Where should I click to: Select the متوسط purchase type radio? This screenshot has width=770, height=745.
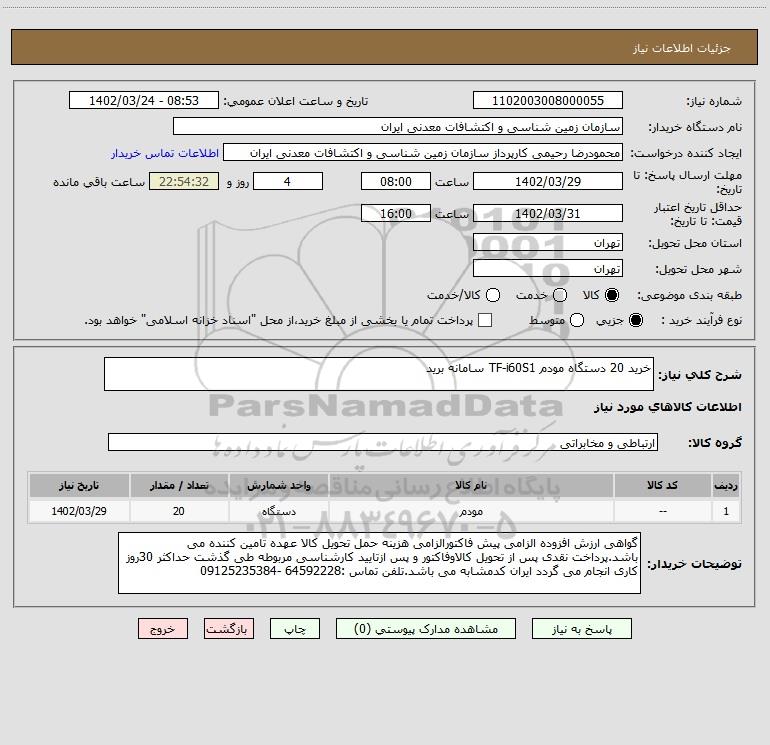point(577,320)
